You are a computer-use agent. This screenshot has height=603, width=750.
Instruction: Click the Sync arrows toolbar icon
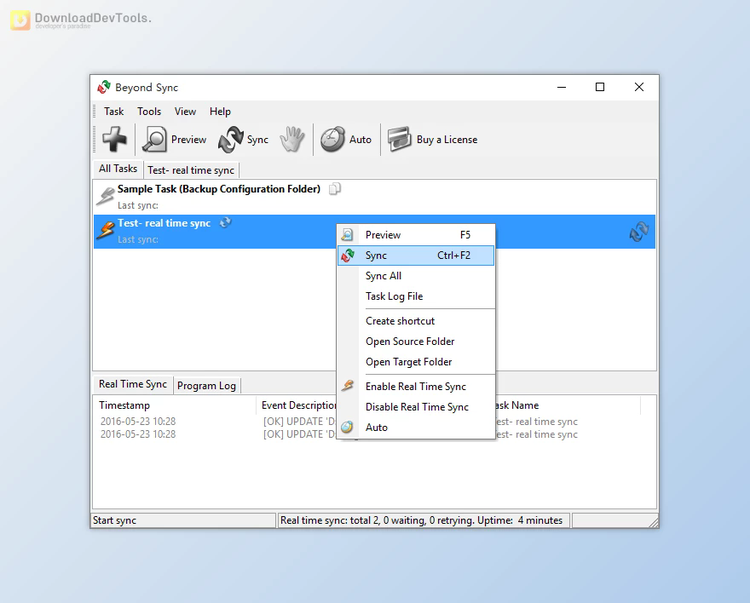pyautogui.click(x=231, y=139)
